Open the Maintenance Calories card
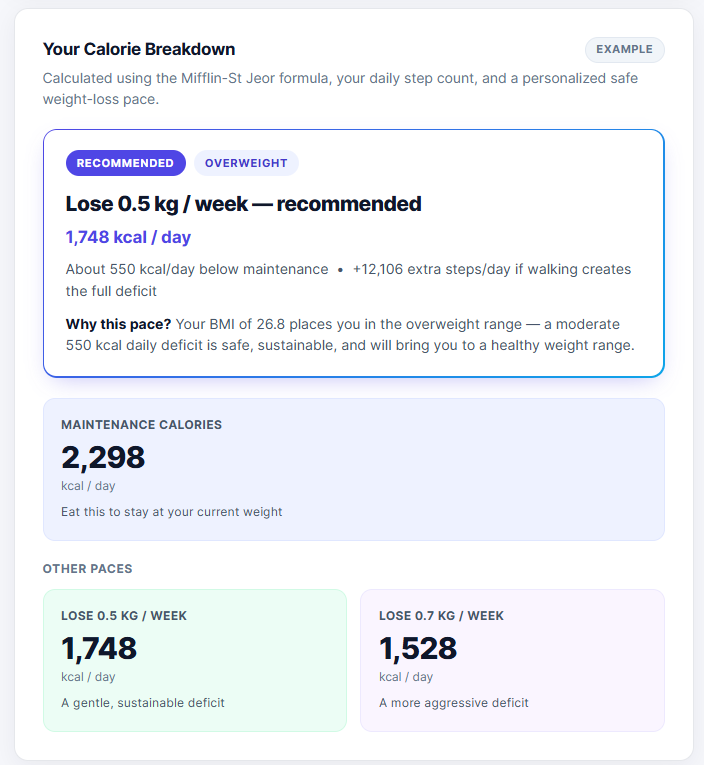 354,469
